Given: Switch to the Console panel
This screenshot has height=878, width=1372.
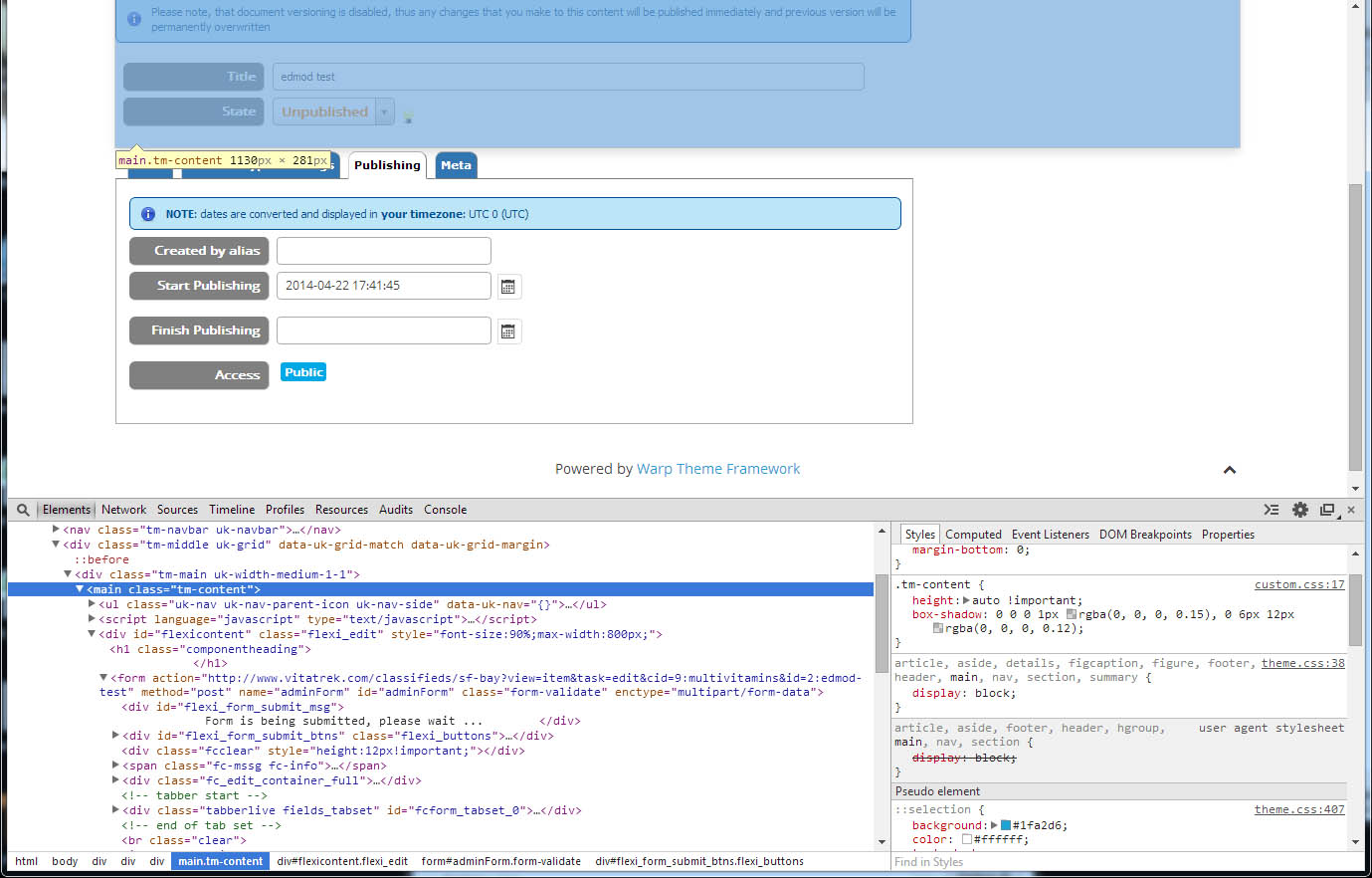Looking at the screenshot, I should [x=445, y=510].
